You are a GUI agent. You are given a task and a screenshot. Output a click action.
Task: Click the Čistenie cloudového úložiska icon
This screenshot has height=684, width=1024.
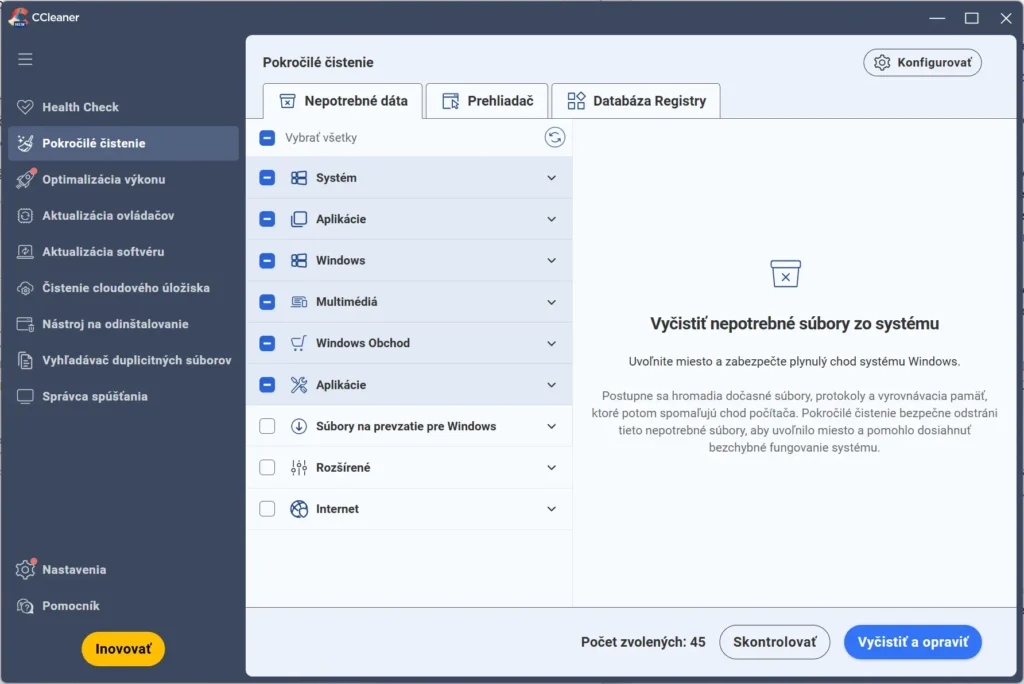pyautogui.click(x=25, y=288)
